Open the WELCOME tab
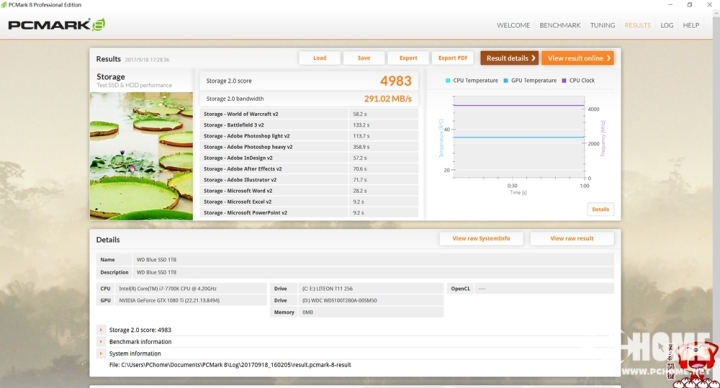The height and width of the screenshot is (388, 720). click(x=513, y=25)
